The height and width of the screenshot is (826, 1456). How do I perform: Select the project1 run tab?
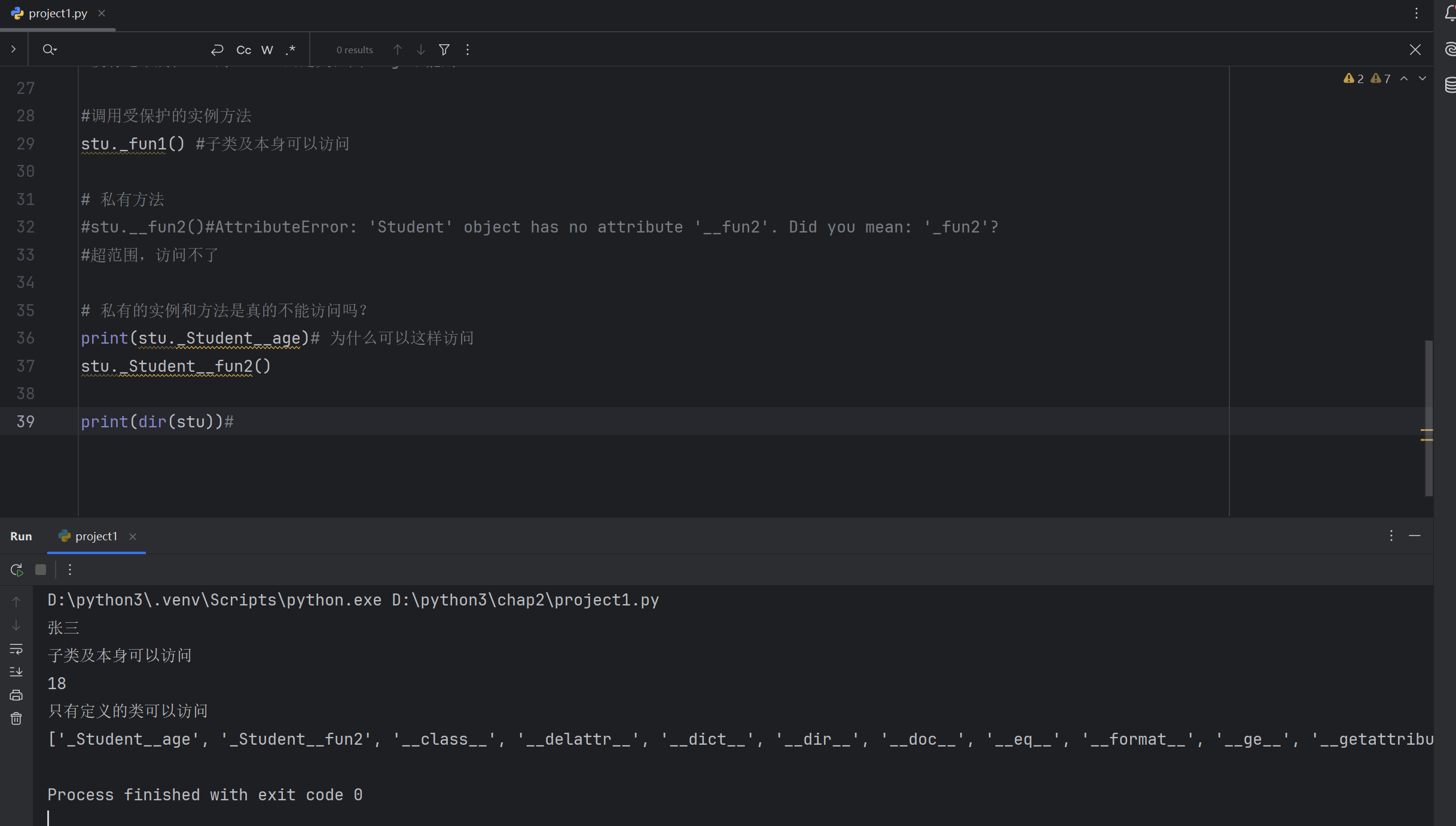coord(96,536)
